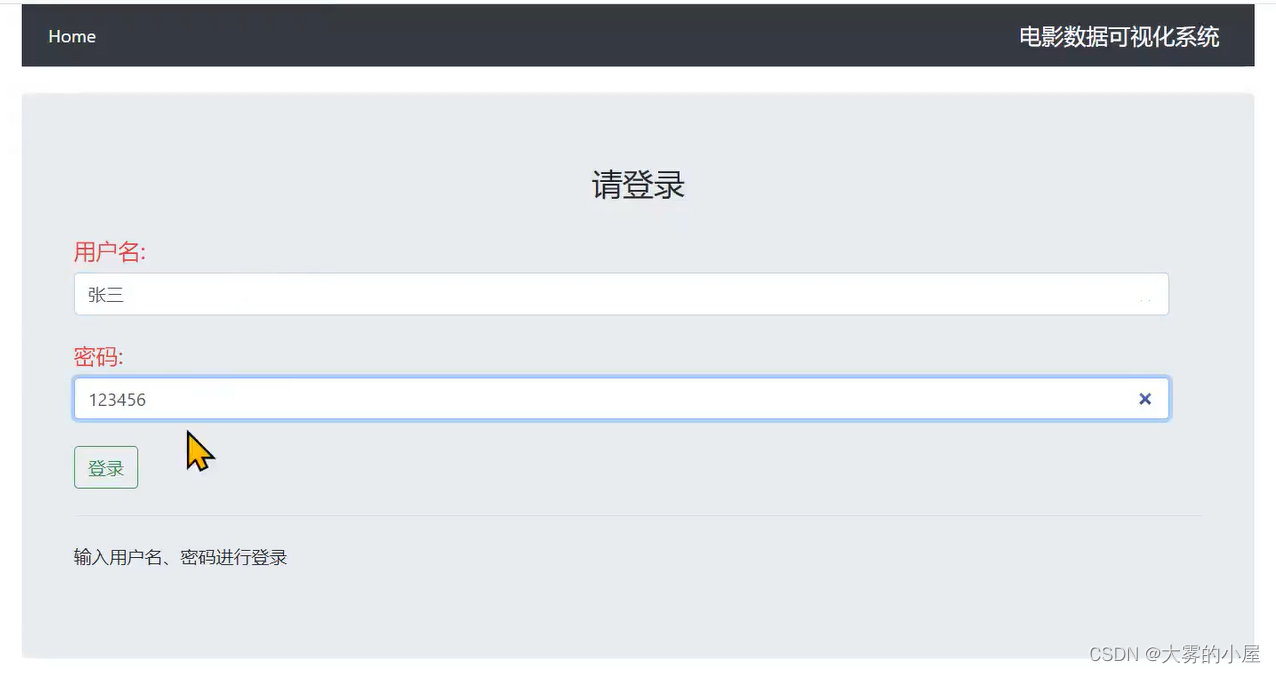The height and width of the screenshot is (673, 1276).
Task: Click the 请登录 heading
Action: point(638,185)
